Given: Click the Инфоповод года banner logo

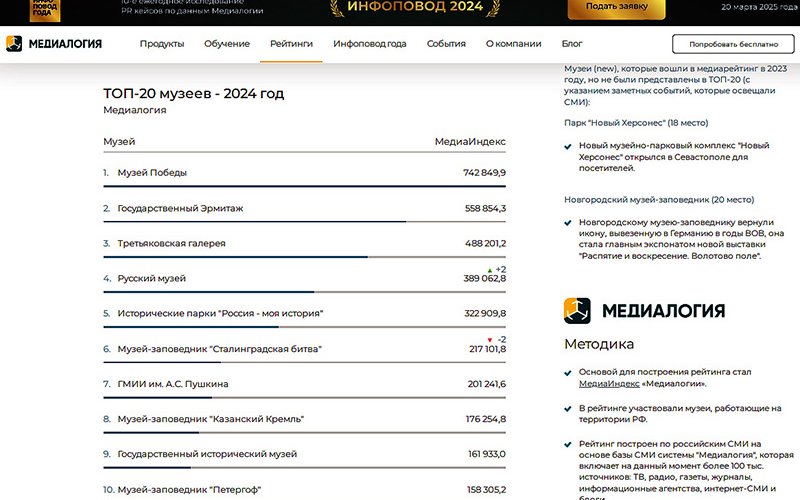Looking at the screenshot, I should tap(45, 10).
